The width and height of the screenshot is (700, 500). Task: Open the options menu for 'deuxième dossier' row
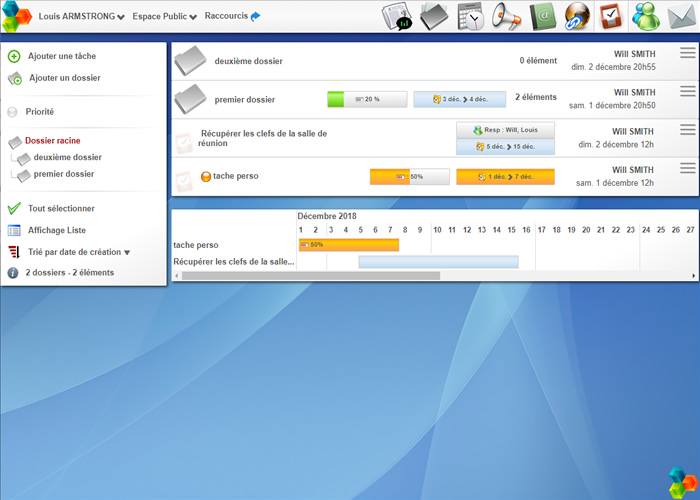pos(687,53)
